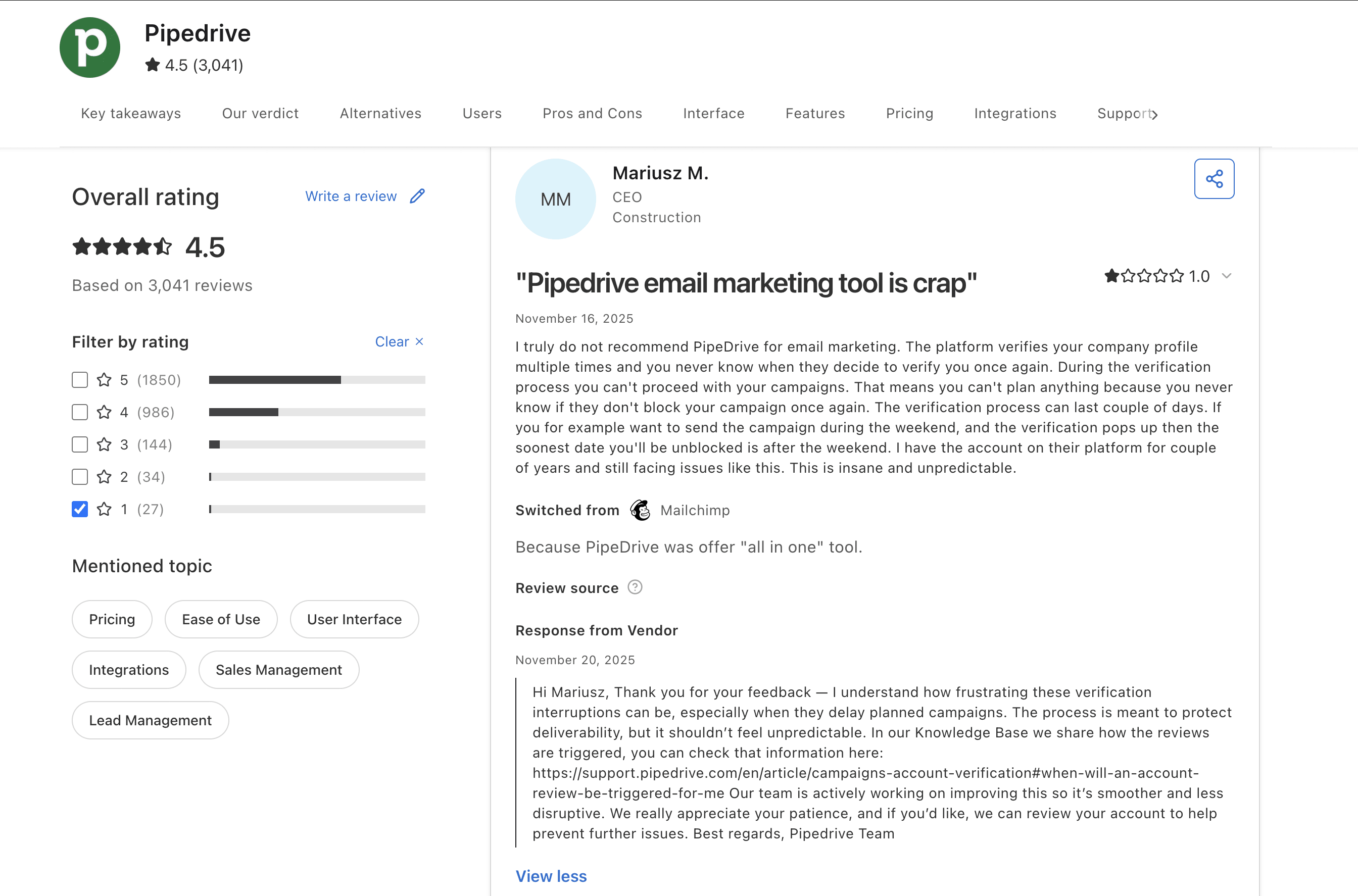Clear the rating filter using the X icon
1358x896 pixels.
(x=419, y=341)
